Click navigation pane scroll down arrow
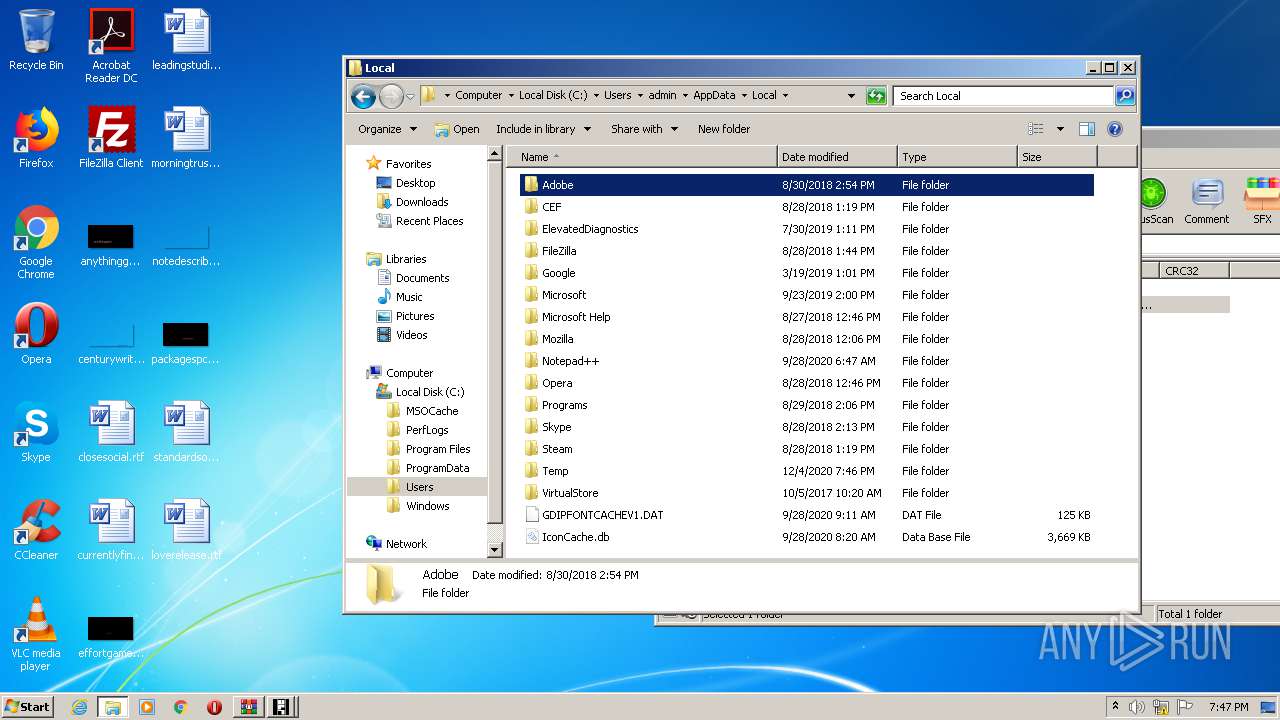This screenshot has height=720, width=1280. (494, 550)
